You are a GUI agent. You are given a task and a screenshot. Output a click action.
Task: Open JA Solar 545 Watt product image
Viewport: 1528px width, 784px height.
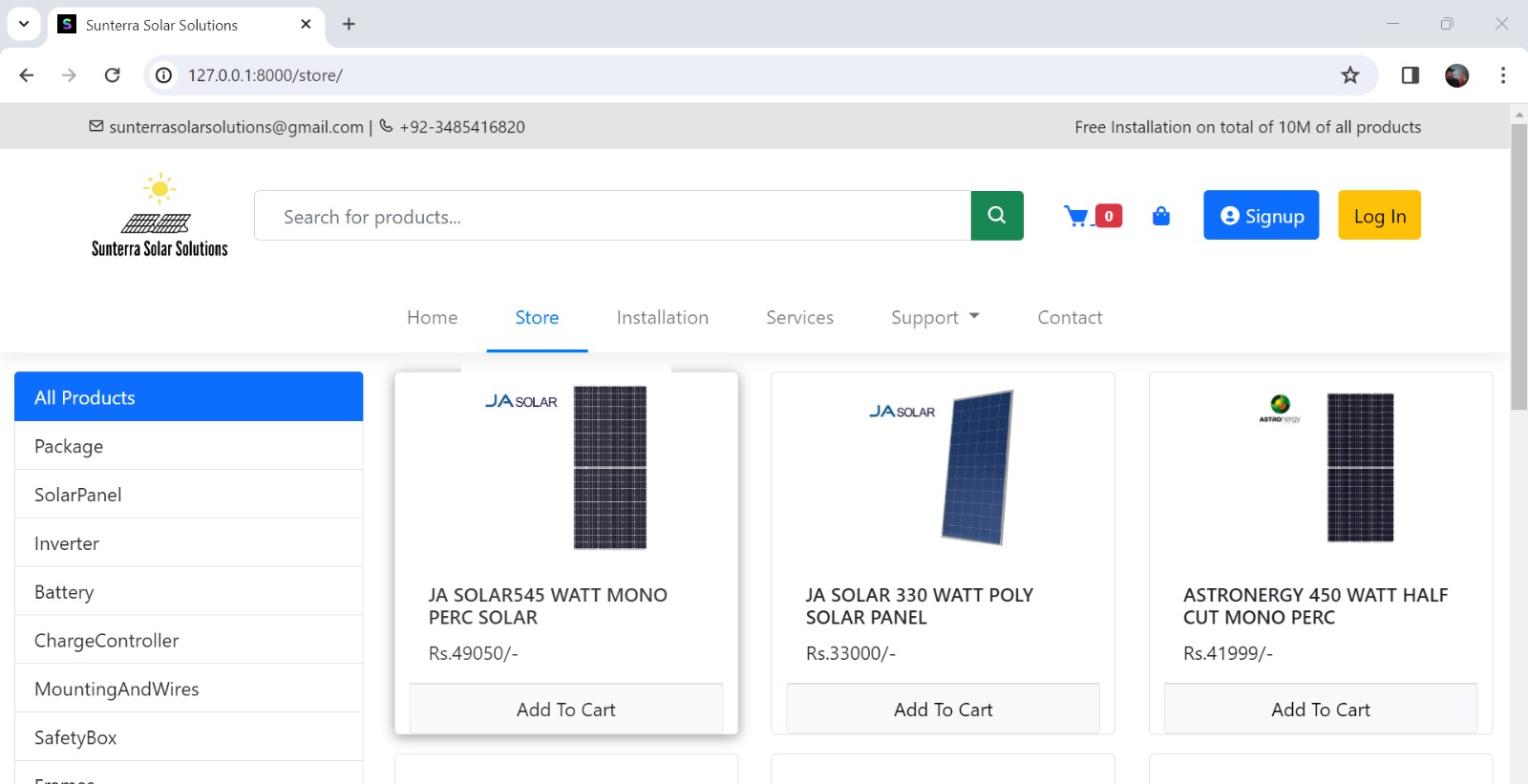coord(566,467)
